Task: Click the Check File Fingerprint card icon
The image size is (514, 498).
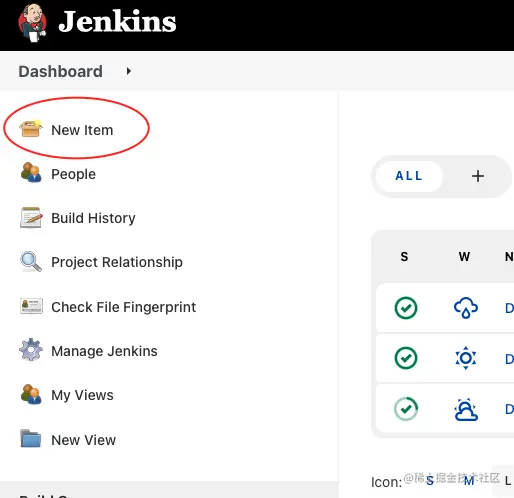Action: point(31,306)
